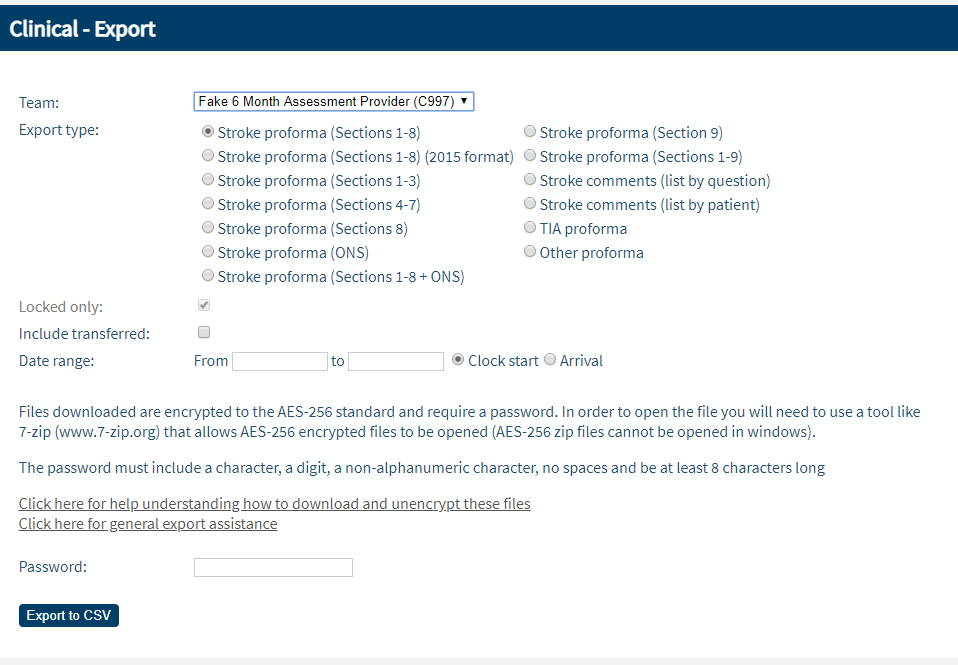958x665 pixels.
Task: Focus the Password input field
Action: [x=273, y=567]
